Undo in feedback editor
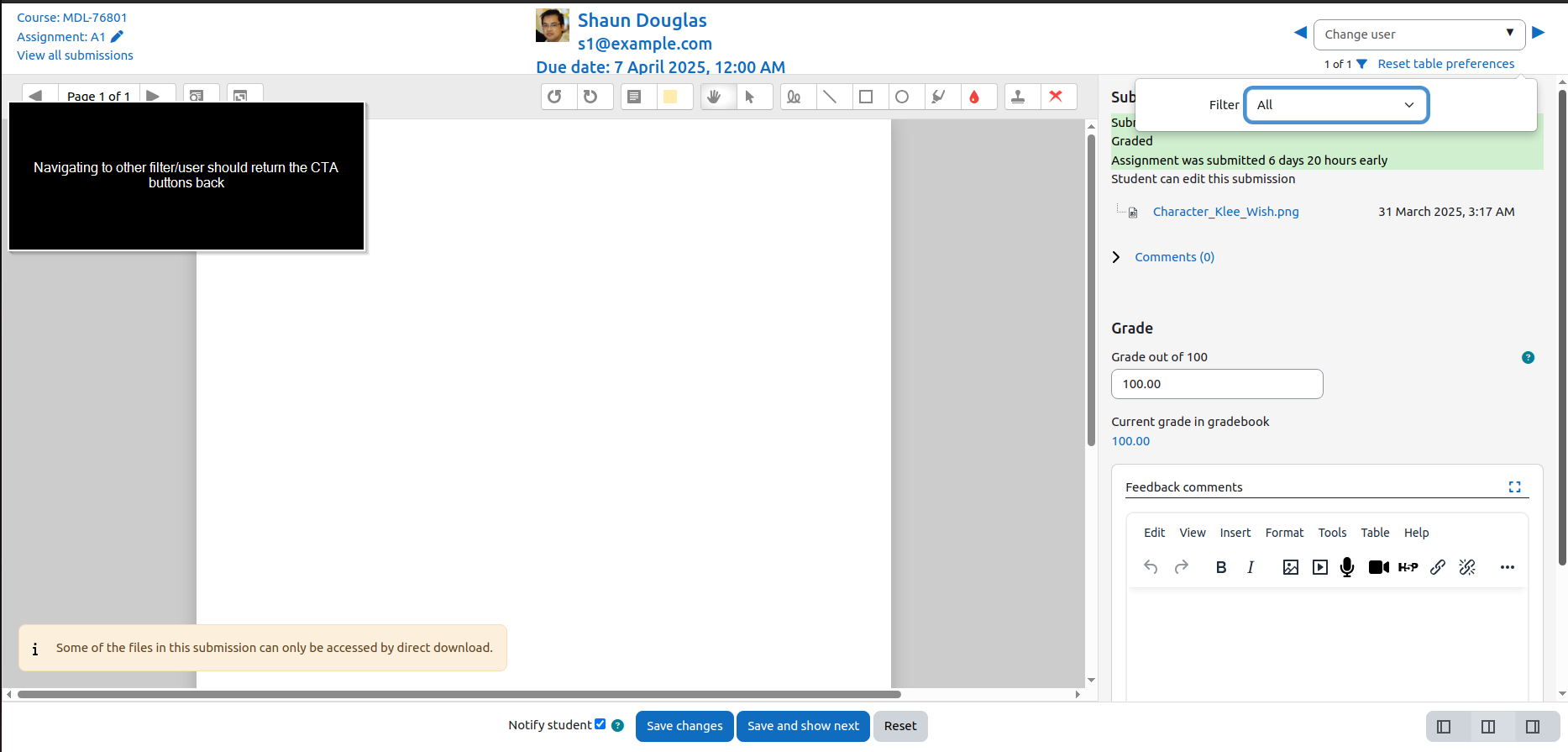 (x=1151, y=567)
